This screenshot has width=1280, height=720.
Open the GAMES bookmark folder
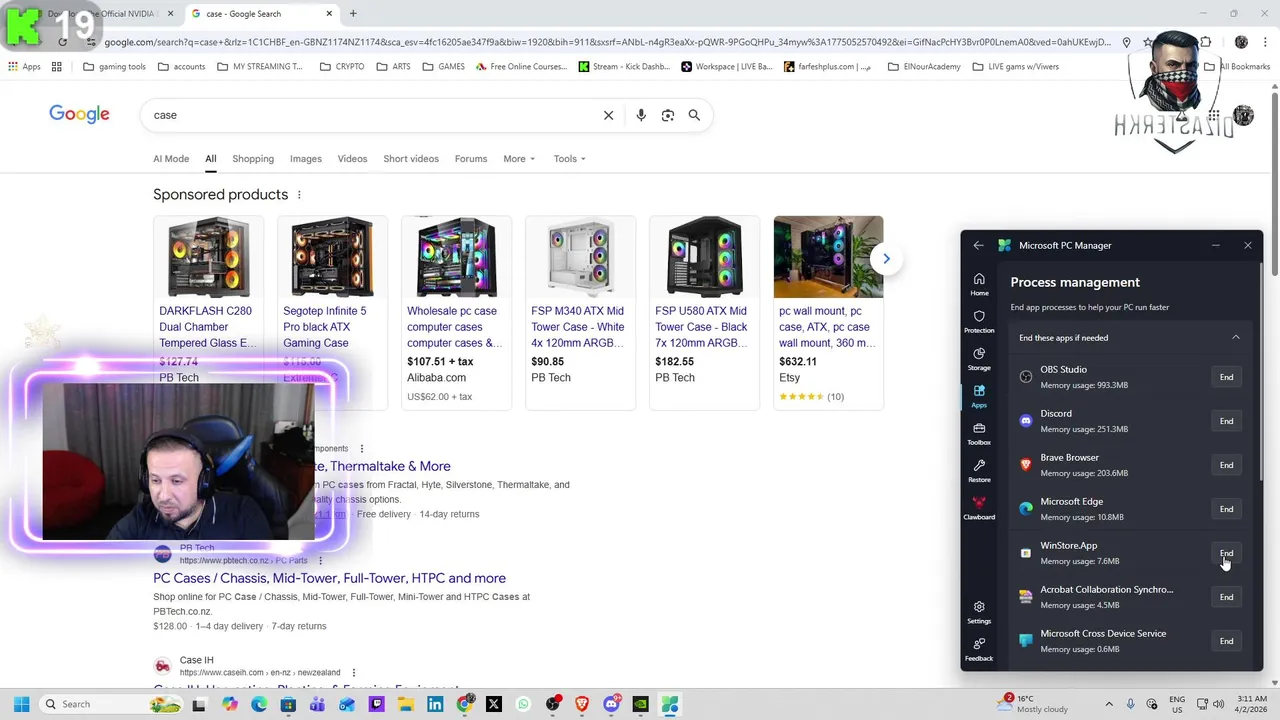pos(443,67)
